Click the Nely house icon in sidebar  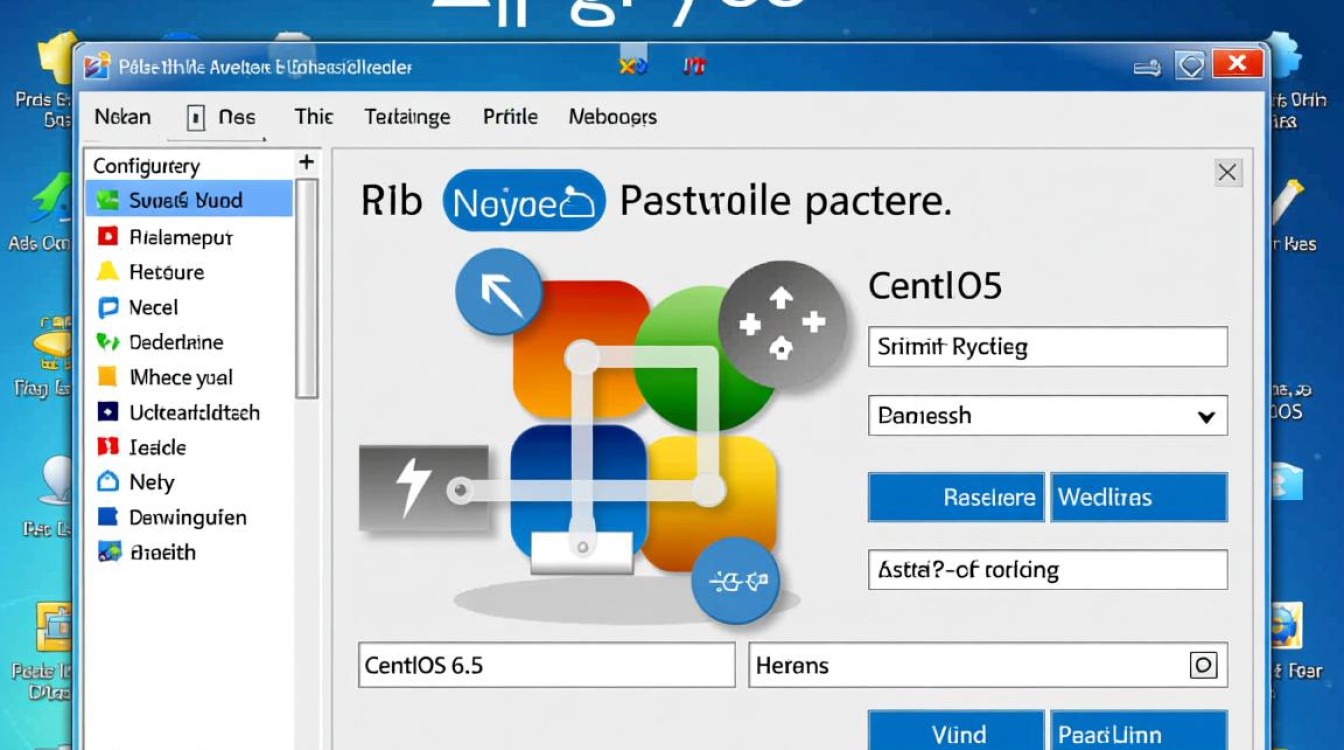click(108, 482)
